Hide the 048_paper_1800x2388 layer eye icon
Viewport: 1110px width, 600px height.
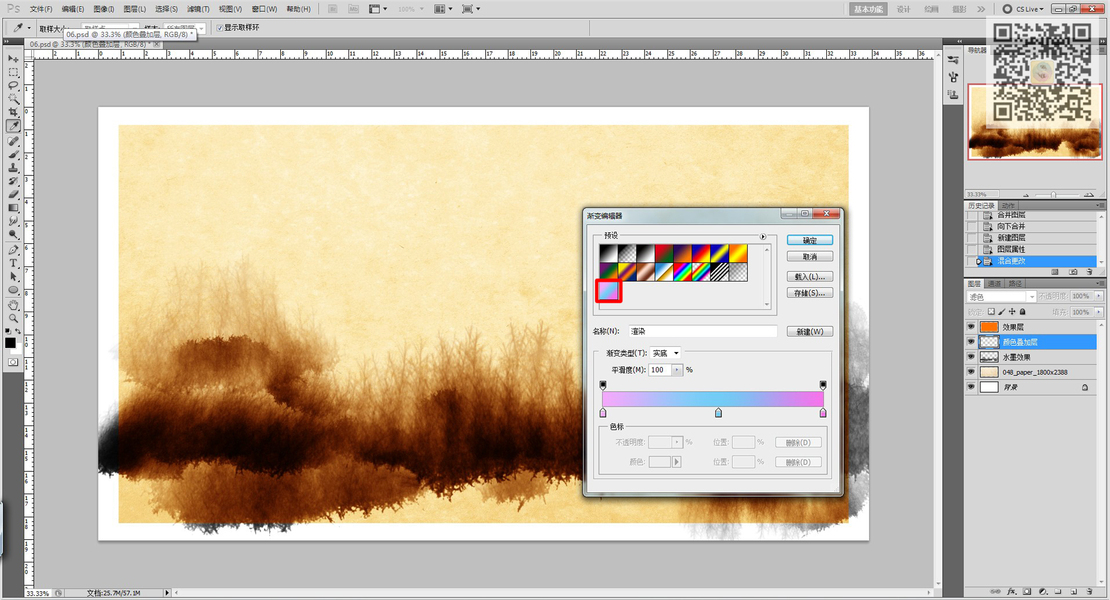tap(971, 371)
